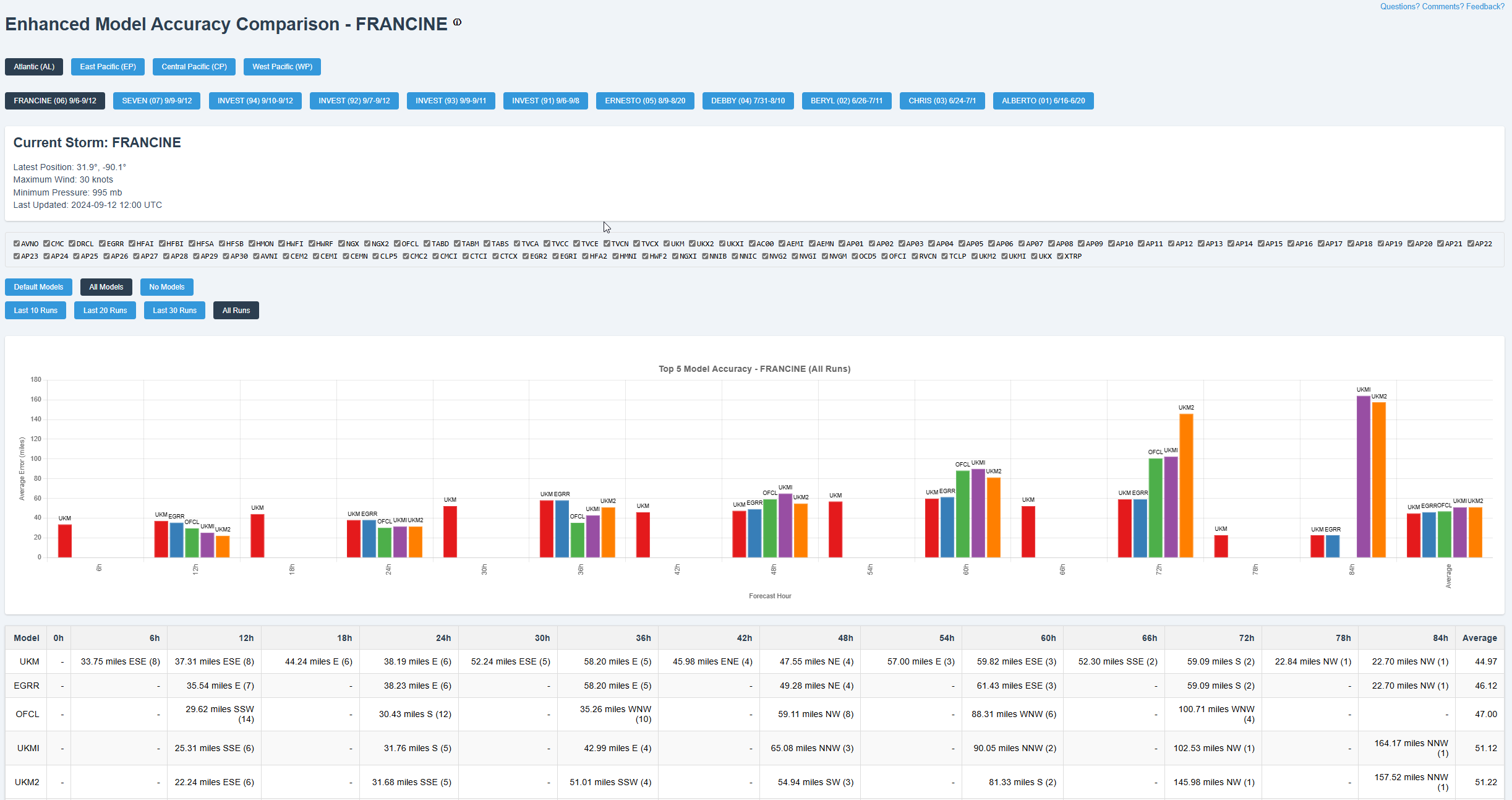This screenshot has height=800, width=1512.
Task: Filter to Last 20 Runs
Action: point(105,311)
